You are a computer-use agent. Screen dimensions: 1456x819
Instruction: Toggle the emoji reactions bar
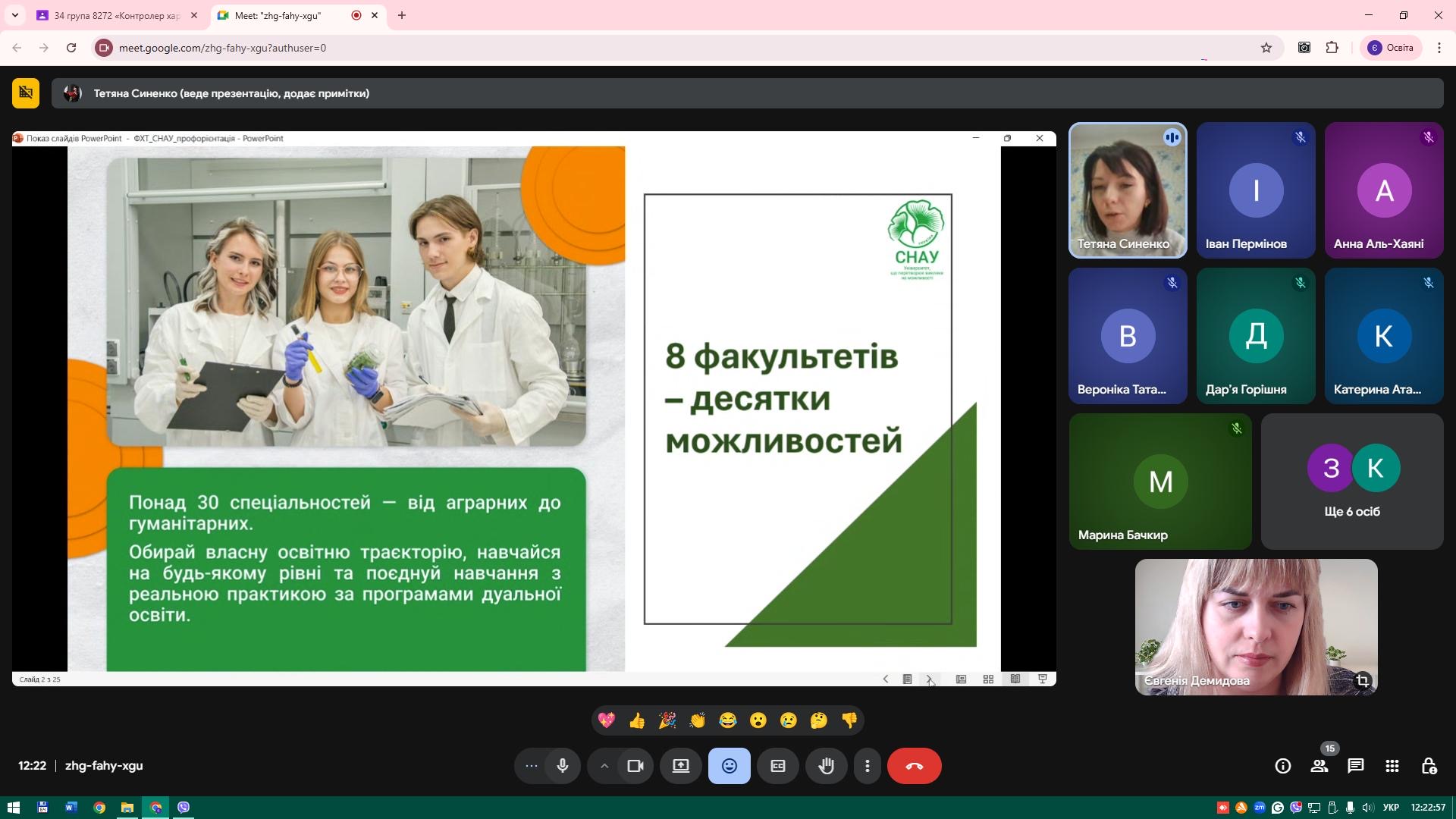pyautogui.click(x=729, y=766)
